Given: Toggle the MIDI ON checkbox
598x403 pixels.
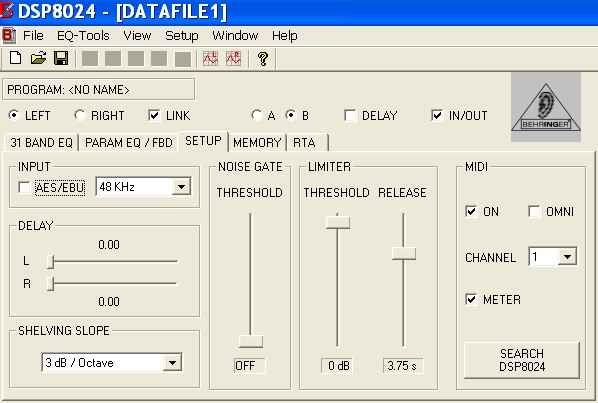Looking at the screenshot, I should tap(471, 211).
